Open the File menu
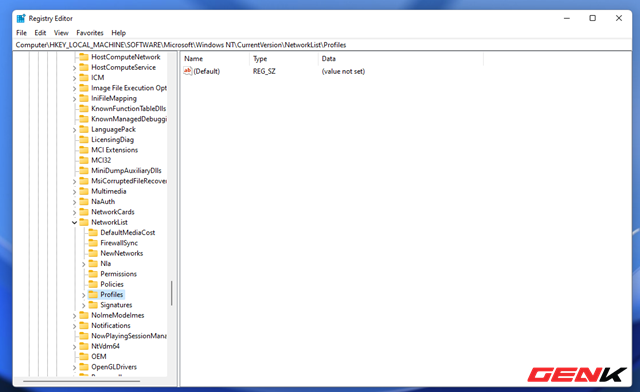 pos(21,33)
